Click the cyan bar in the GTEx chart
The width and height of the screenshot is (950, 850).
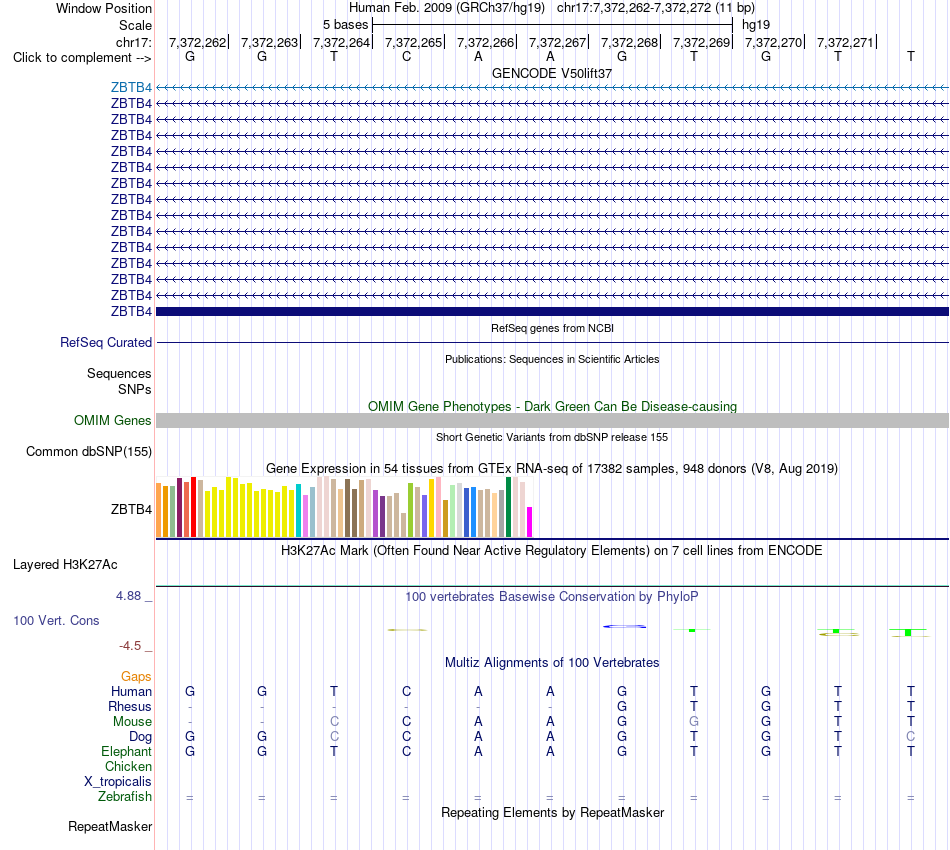click(x=299, y=510)
